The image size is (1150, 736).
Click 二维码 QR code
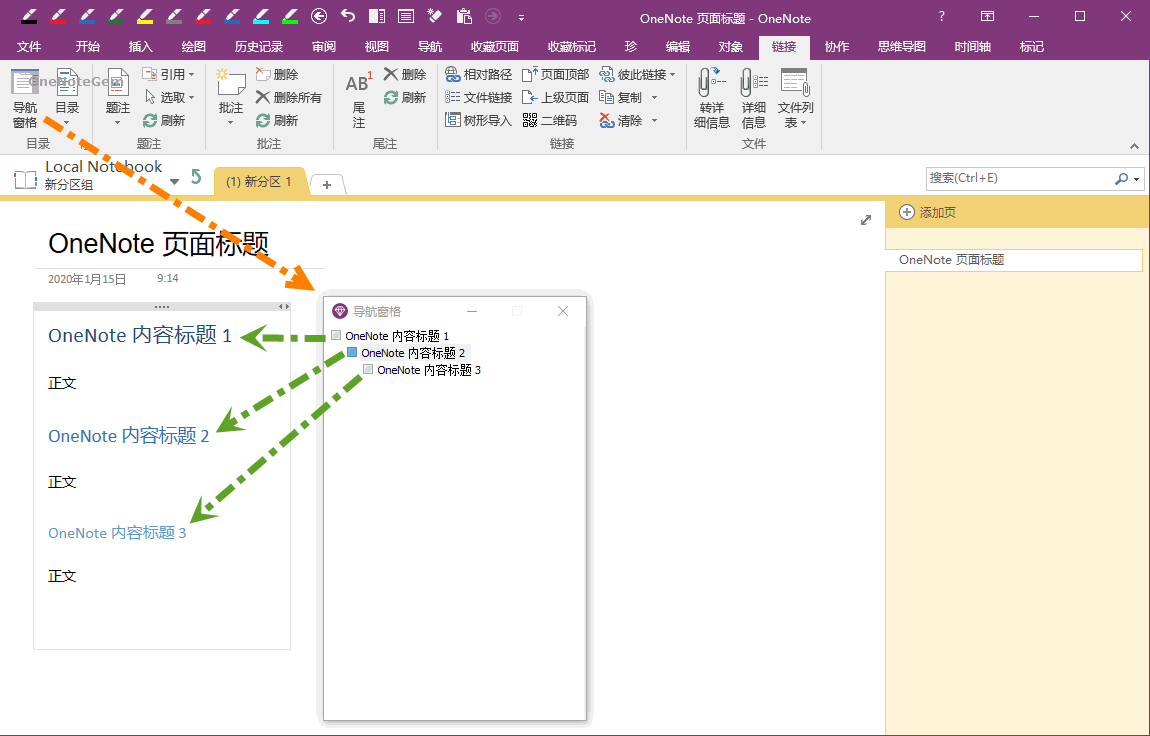point(550,119)
